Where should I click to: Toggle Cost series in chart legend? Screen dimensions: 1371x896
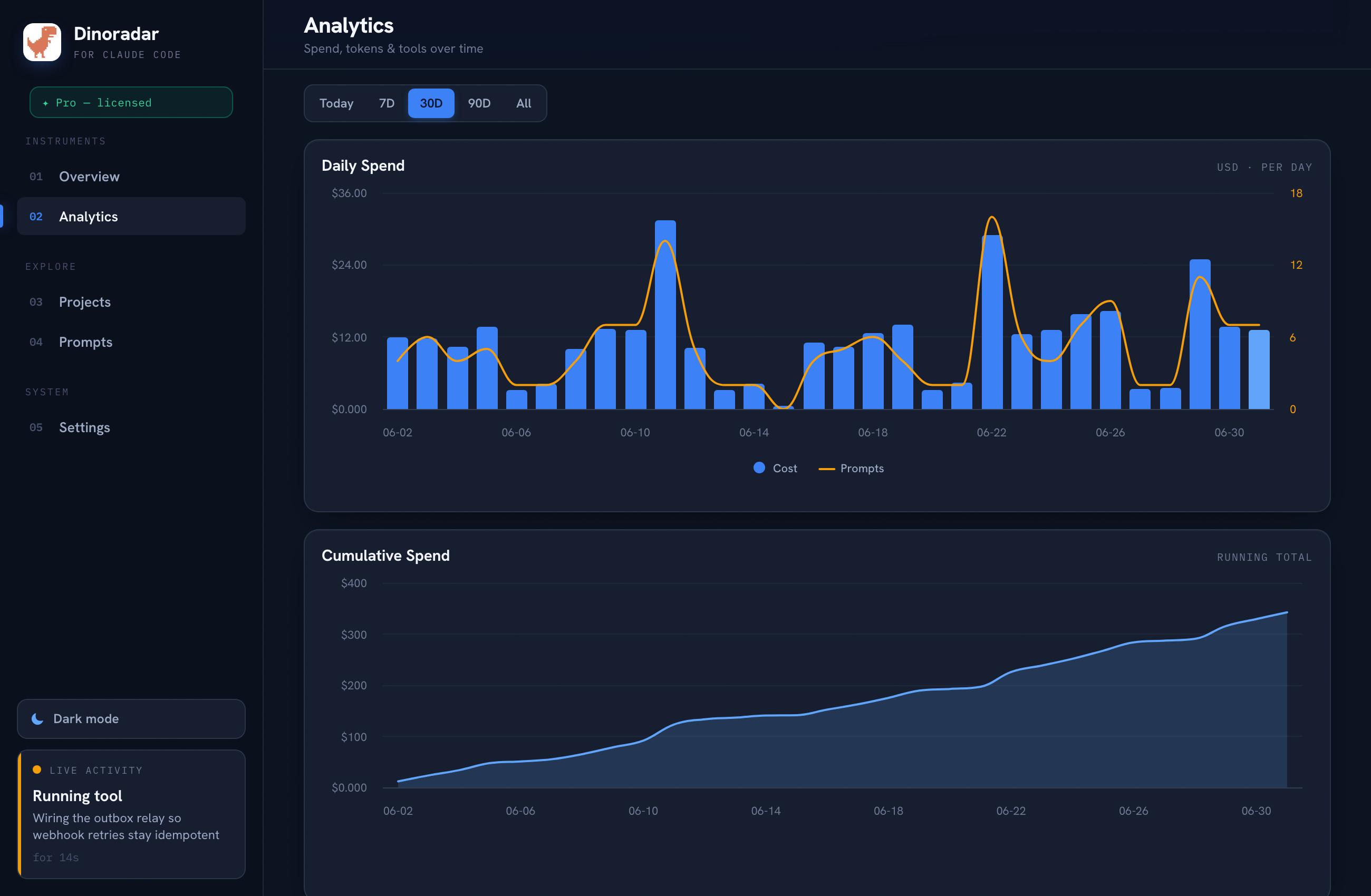775,468
